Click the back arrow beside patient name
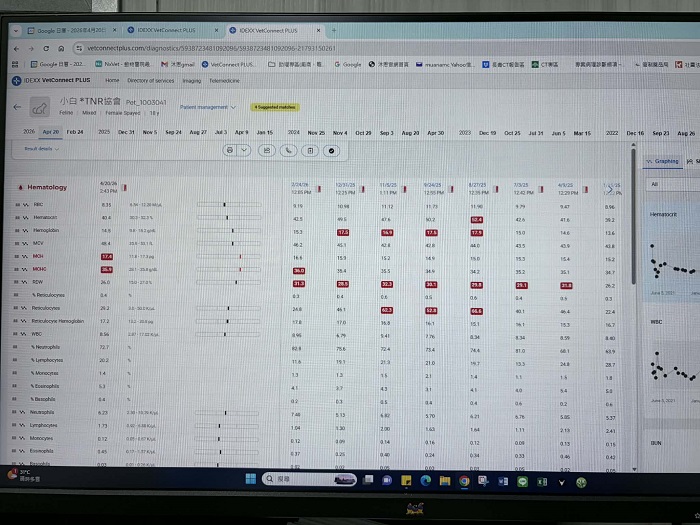This screenshot has width=700, height=525. click(x=17, y=107)
